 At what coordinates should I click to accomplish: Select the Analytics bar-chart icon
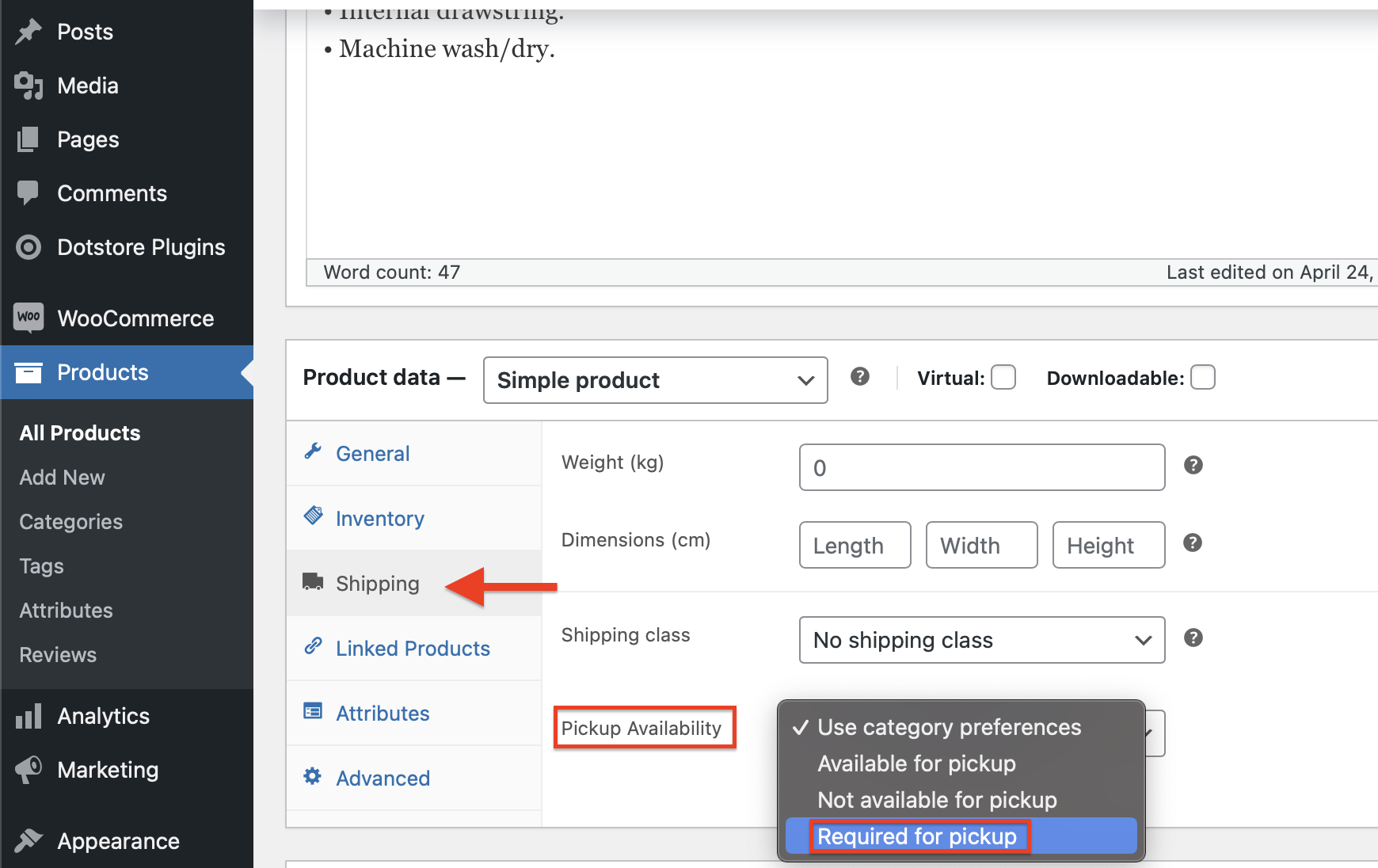[29, 716]
